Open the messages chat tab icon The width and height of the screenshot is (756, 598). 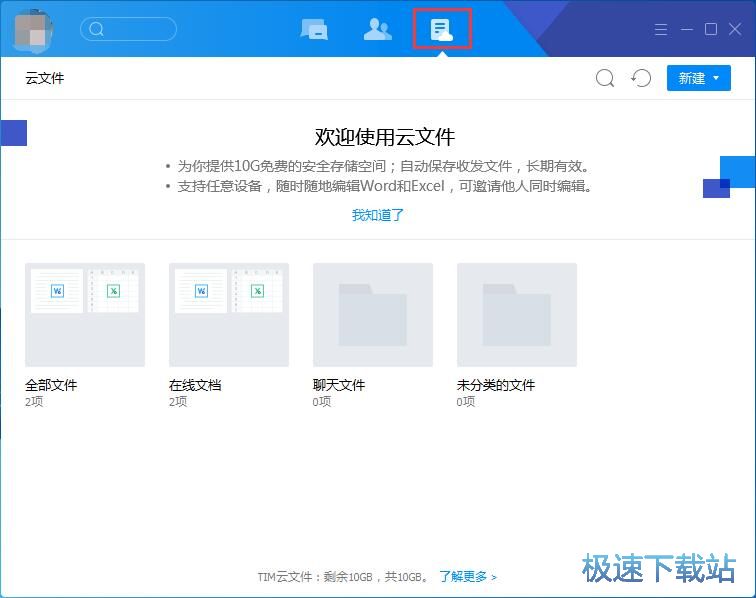click(x=314, y=29)
